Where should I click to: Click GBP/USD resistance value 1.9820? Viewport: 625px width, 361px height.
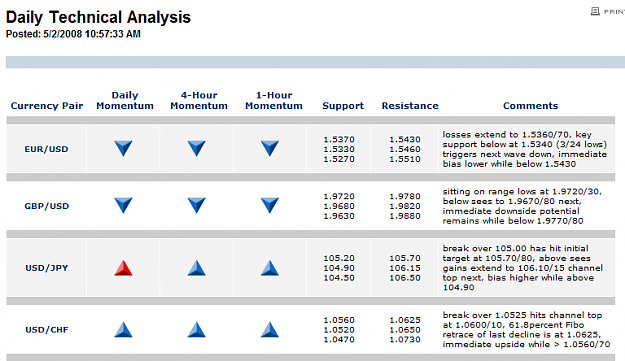pos(405,206)
